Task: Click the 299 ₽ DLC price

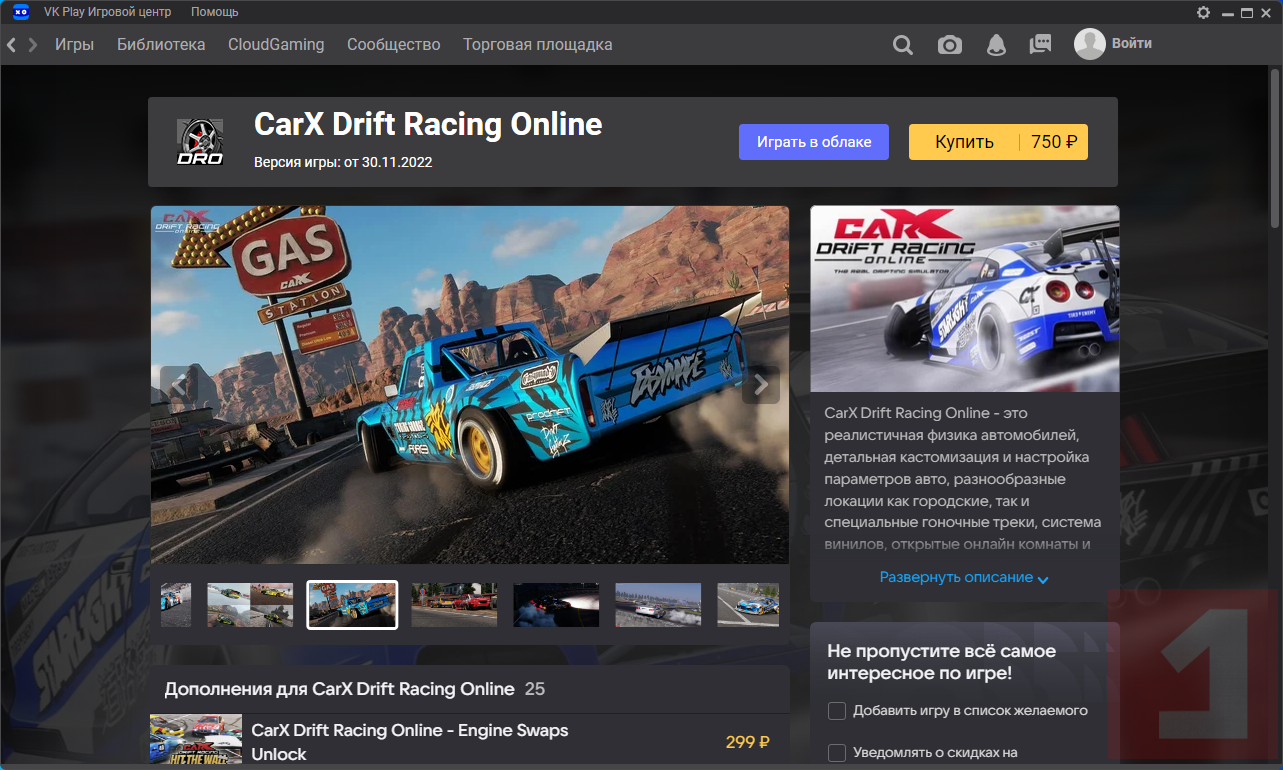Action: (x=748, y=742)
